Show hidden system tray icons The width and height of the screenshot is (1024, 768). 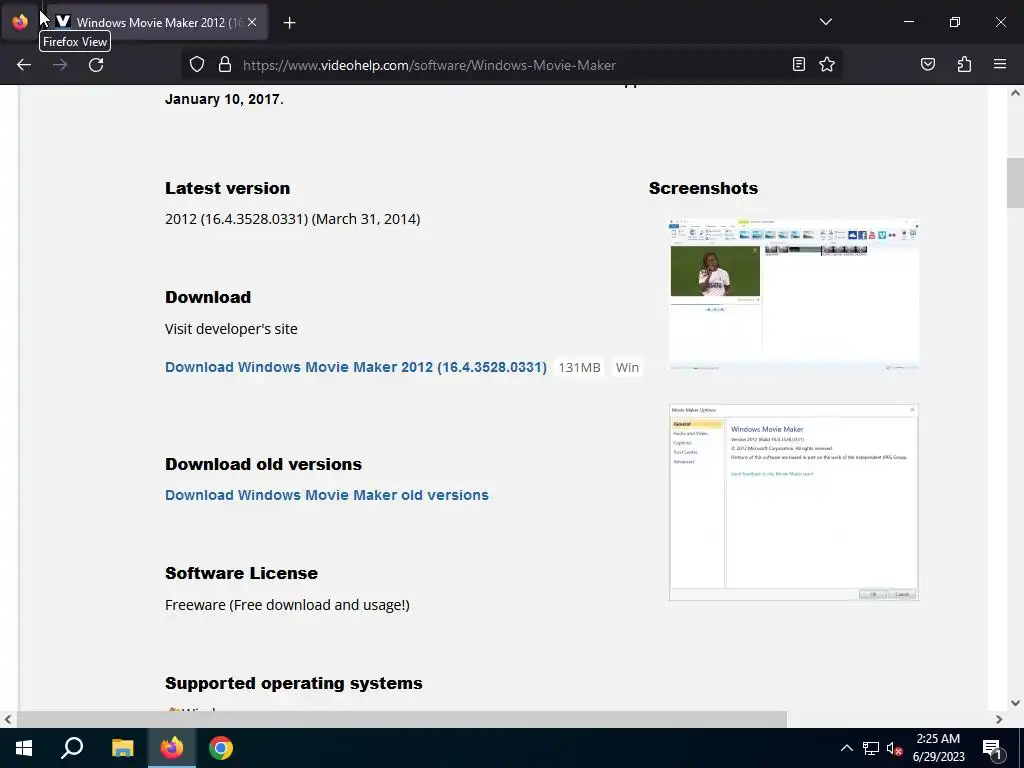click(x=846, y=748)
